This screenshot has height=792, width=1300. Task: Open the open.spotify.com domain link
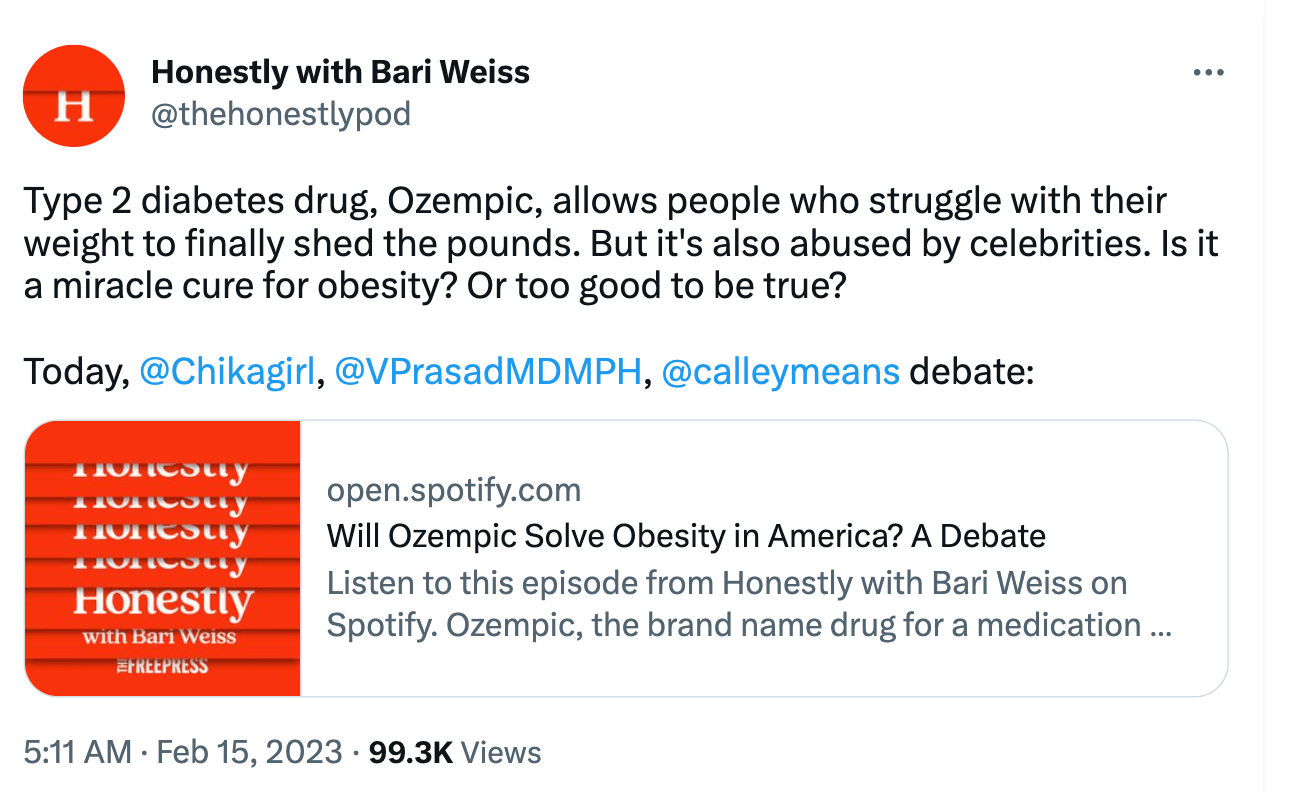[x=453, y=490]
